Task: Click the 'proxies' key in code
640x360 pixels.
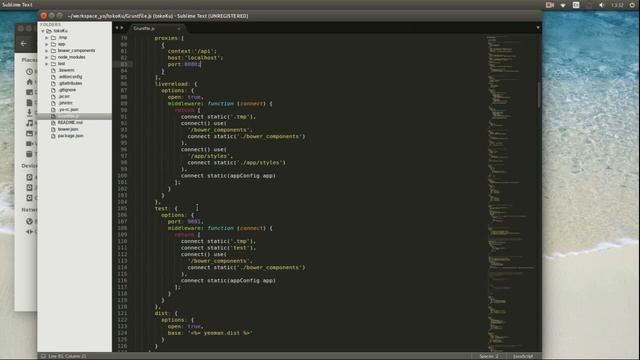Action: point(166,38)
